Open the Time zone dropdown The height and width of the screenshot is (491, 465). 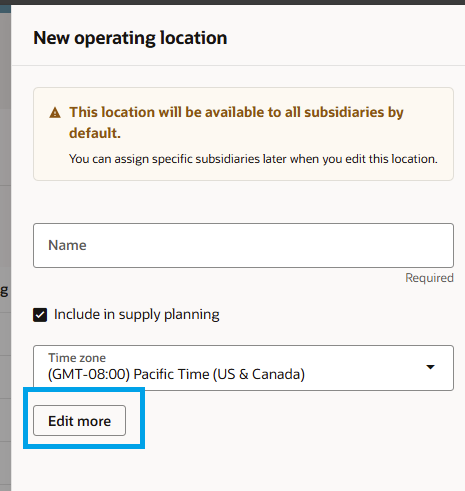tap(243, 368)
